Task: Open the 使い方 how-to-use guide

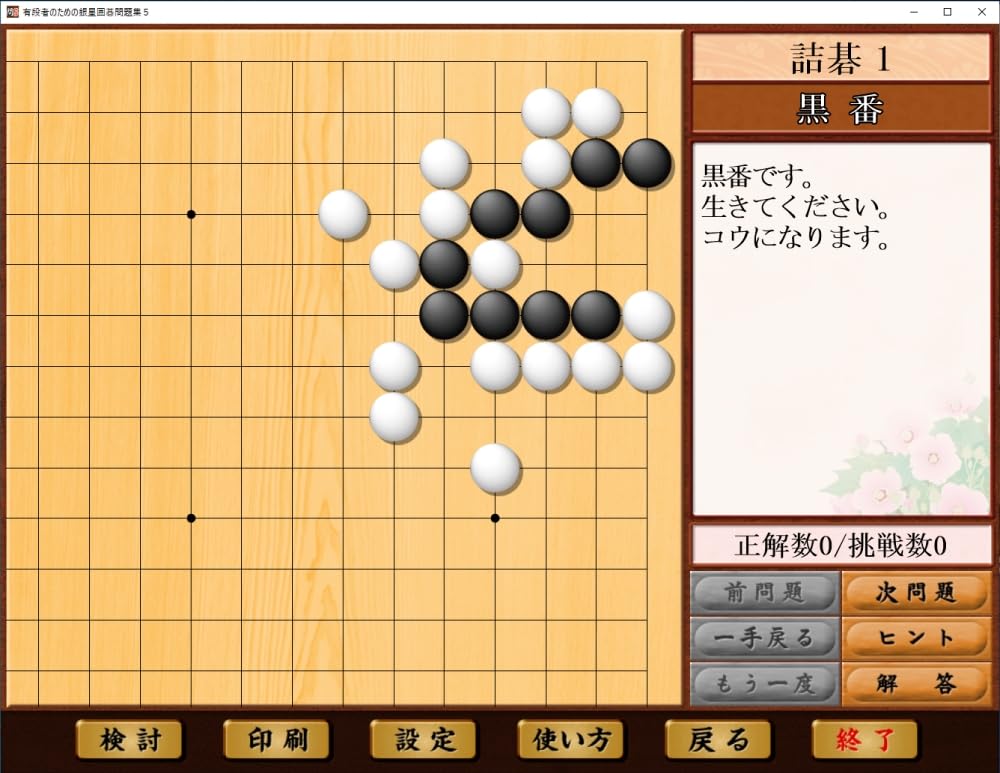Action: point(570,740)
